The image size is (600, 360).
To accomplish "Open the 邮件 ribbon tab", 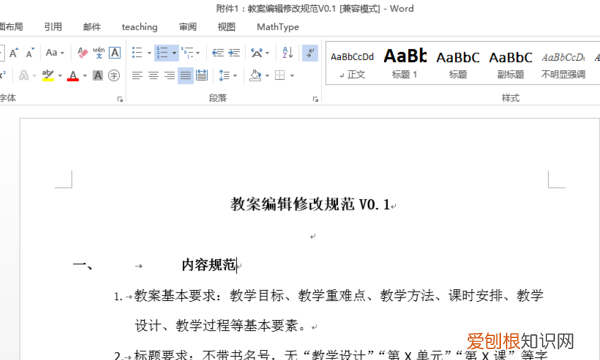I will point(92,27).
